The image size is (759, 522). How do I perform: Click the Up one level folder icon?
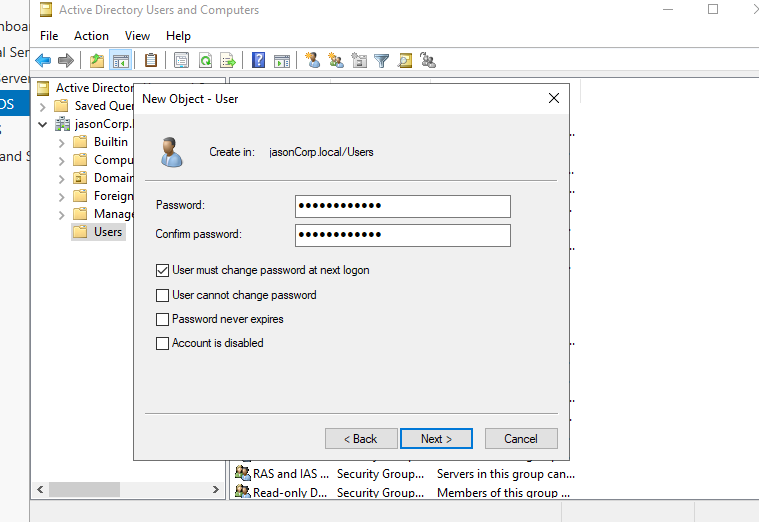coord(97,61)
